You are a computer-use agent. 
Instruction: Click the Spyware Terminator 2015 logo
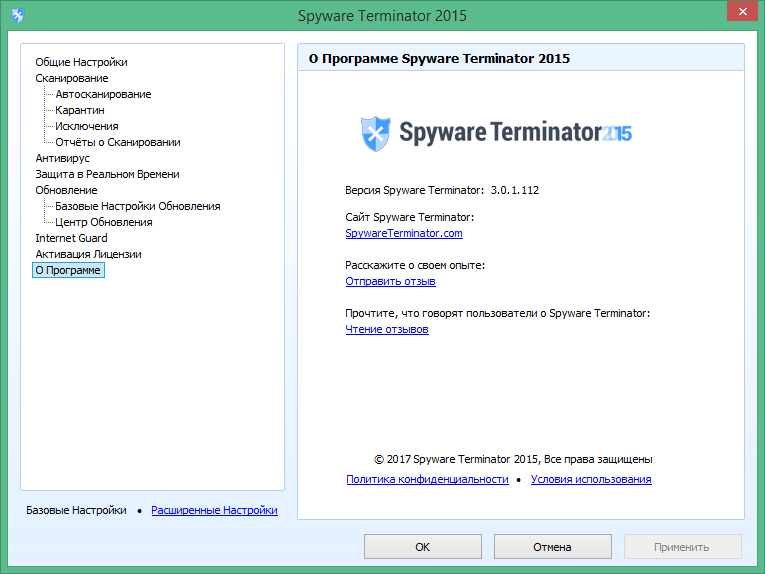(x=496, y=133)
